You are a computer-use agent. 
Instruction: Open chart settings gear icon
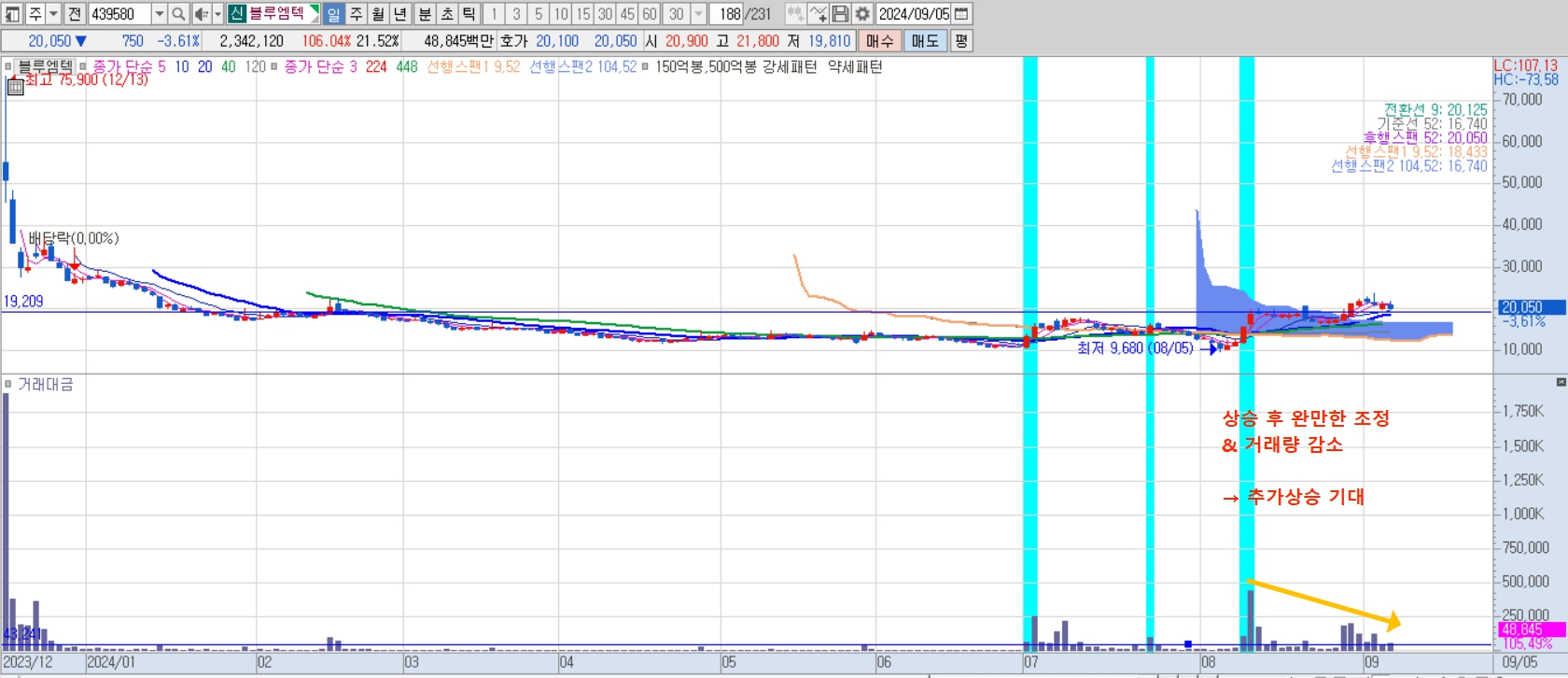tap(862, 14)
